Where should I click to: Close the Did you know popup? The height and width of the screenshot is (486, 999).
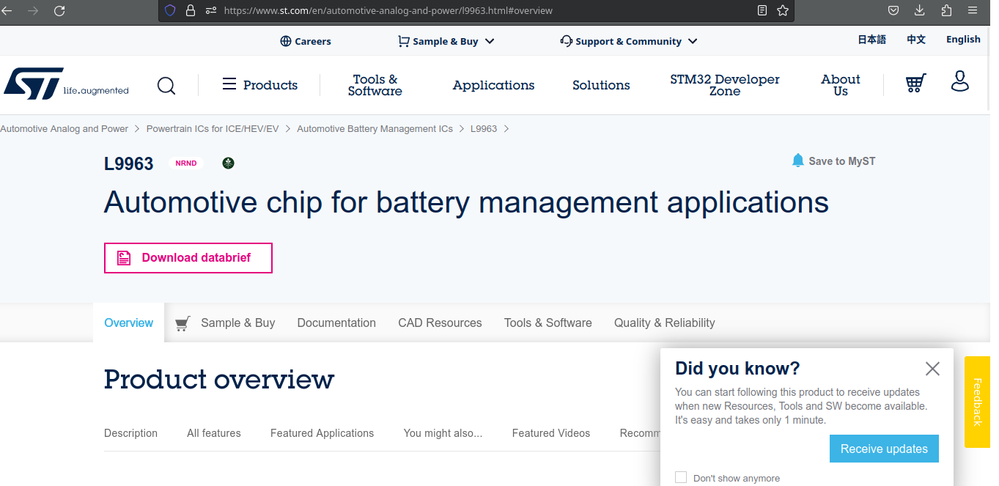point(932,368)
